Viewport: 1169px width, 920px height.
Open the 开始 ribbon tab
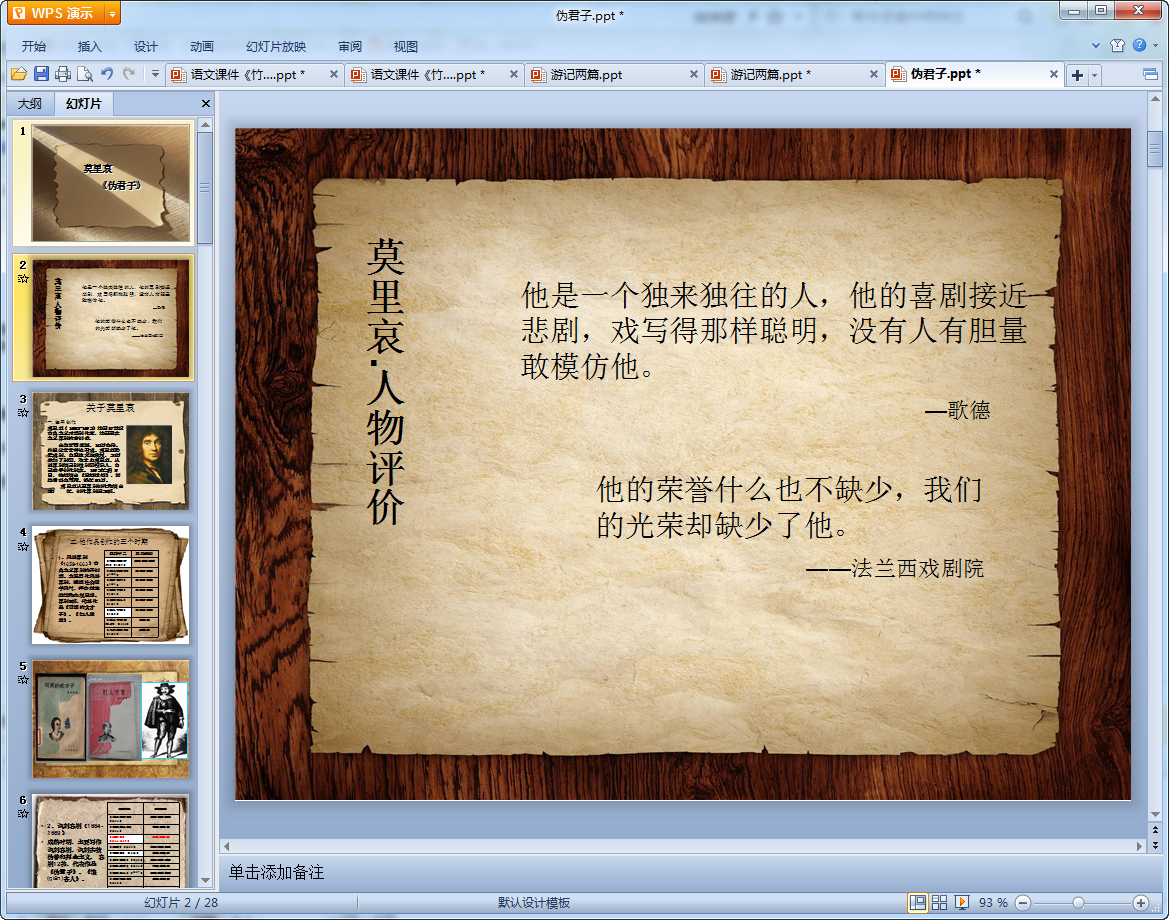(34, 46)
